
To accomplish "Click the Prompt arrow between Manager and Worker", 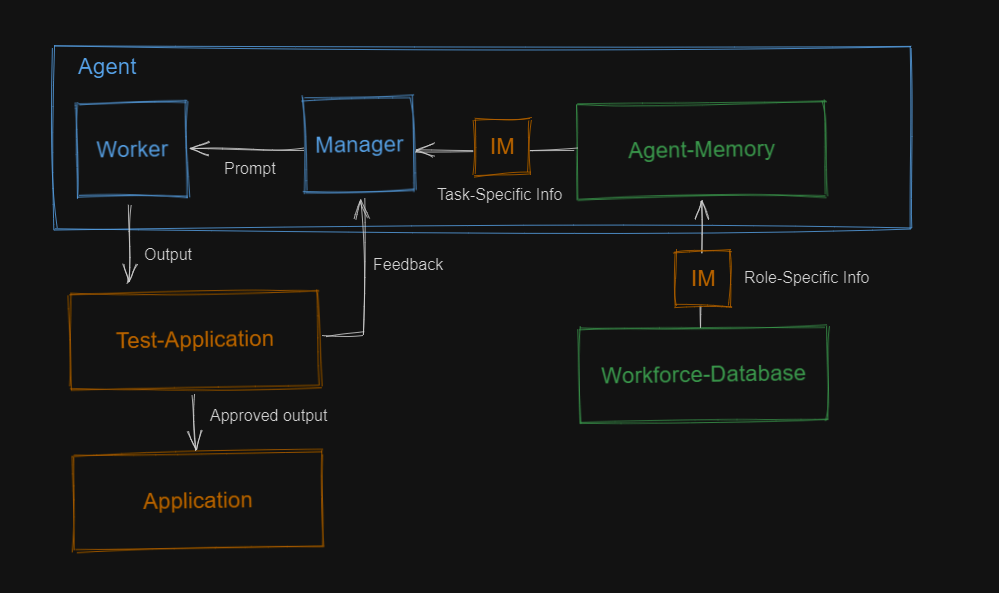I will (x=248, y=150).
